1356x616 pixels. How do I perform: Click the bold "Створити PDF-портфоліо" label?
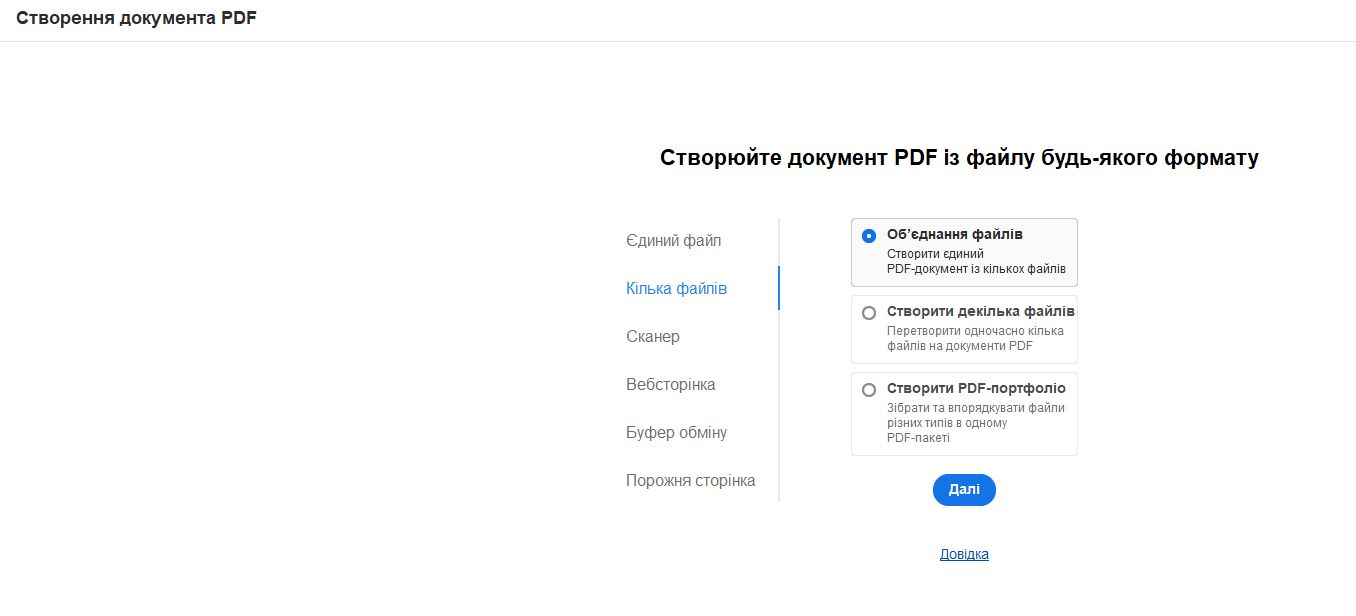click(973, 389)
